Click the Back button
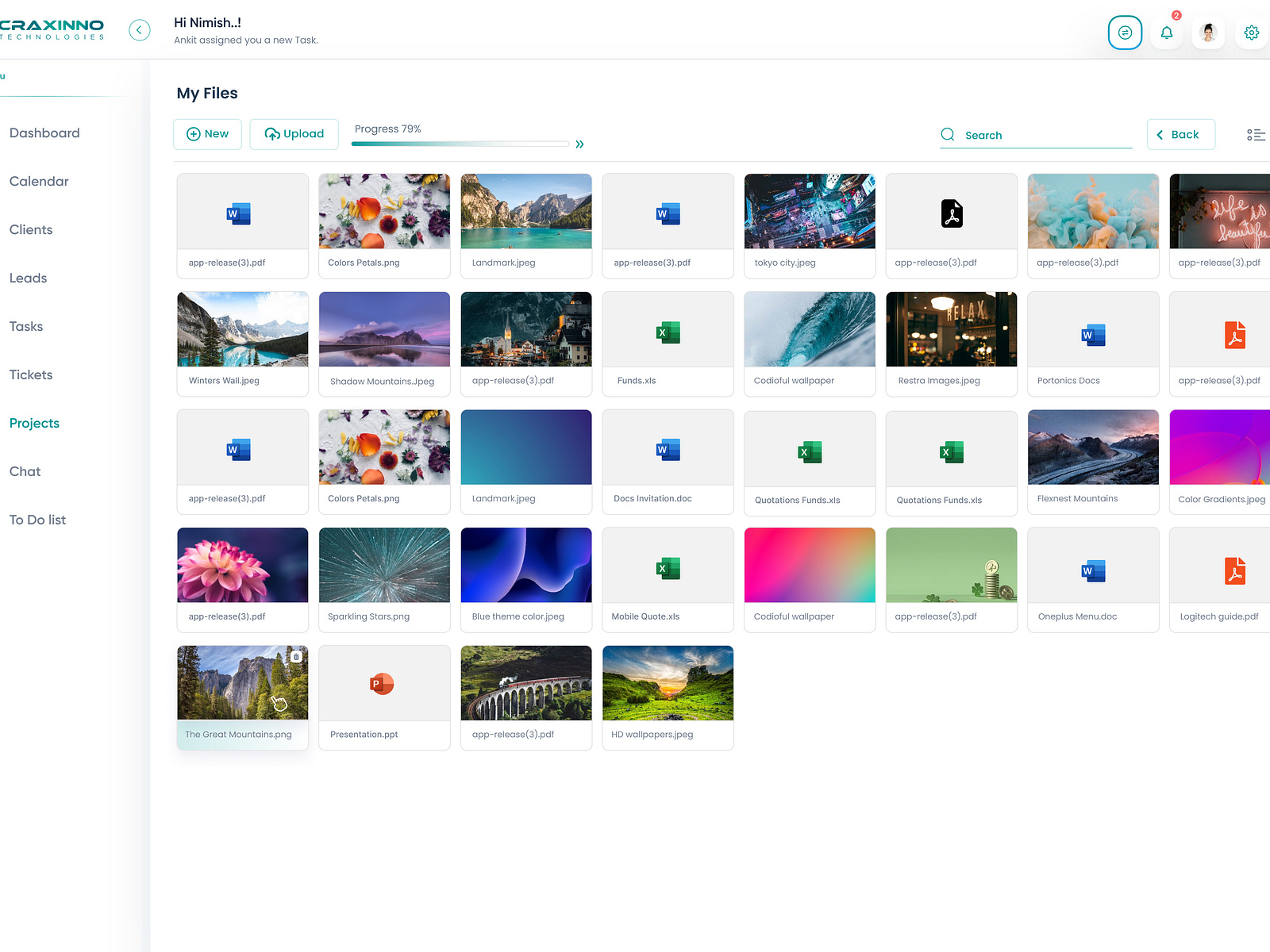Viewport: 1270px width, 952px height. (x=1181, y=134)
